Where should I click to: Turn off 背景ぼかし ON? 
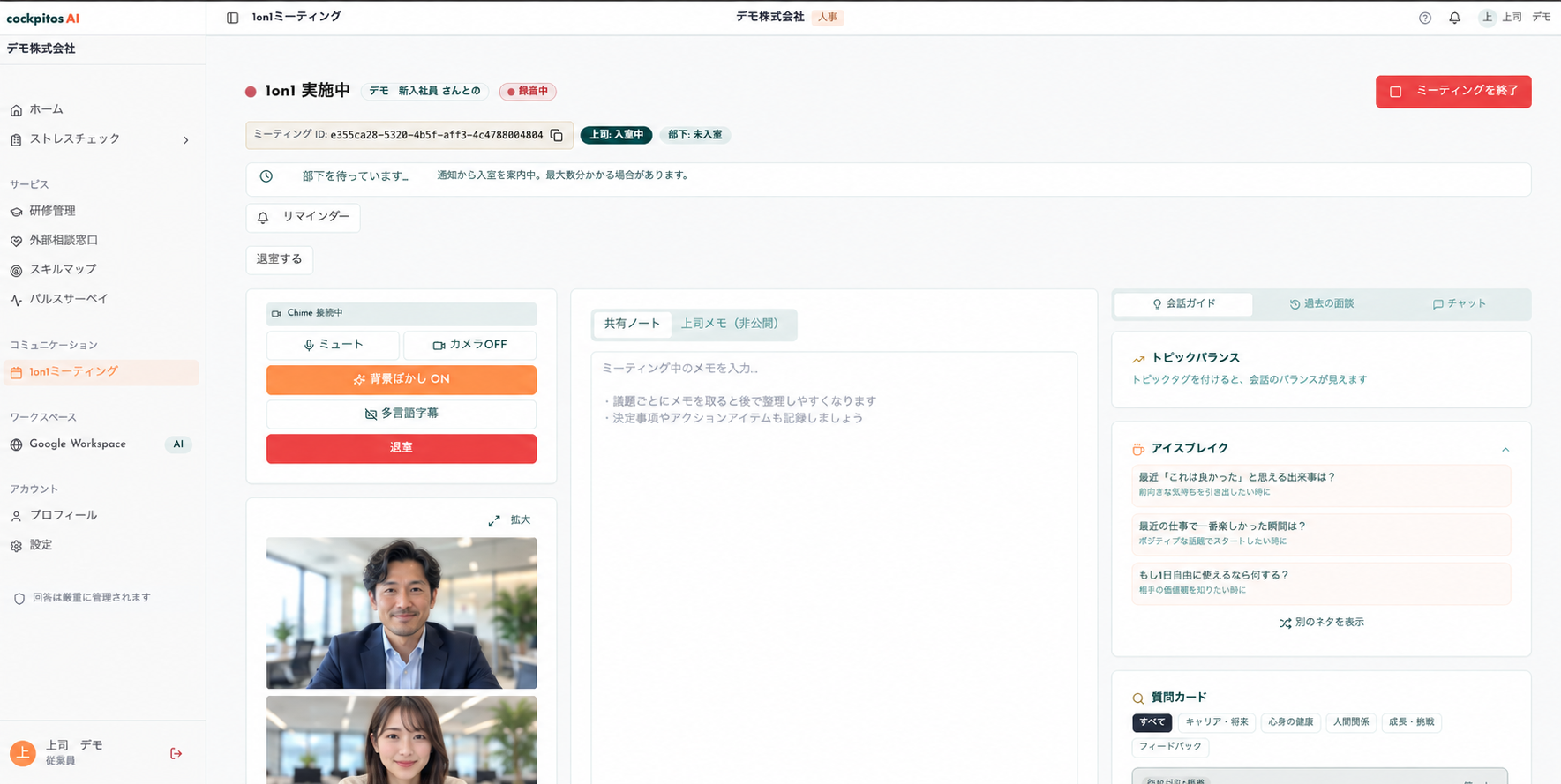[x=402, y=379]
